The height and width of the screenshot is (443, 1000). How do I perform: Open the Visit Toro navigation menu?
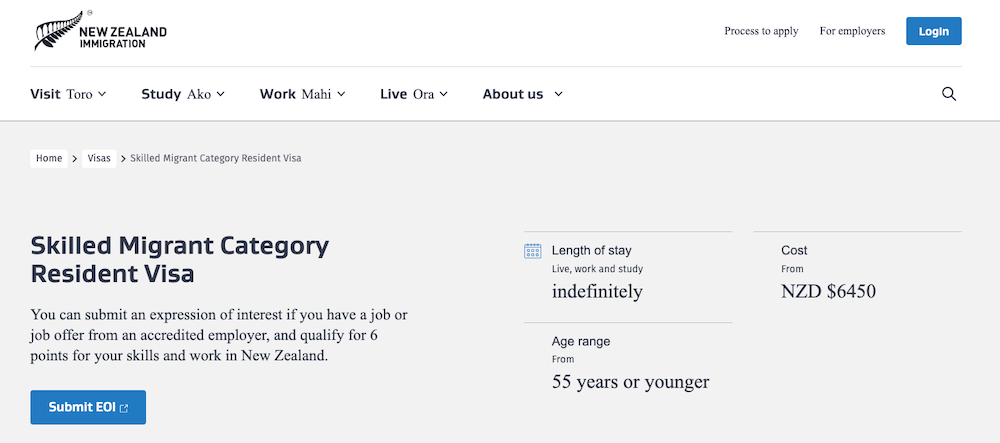[68, 94]
